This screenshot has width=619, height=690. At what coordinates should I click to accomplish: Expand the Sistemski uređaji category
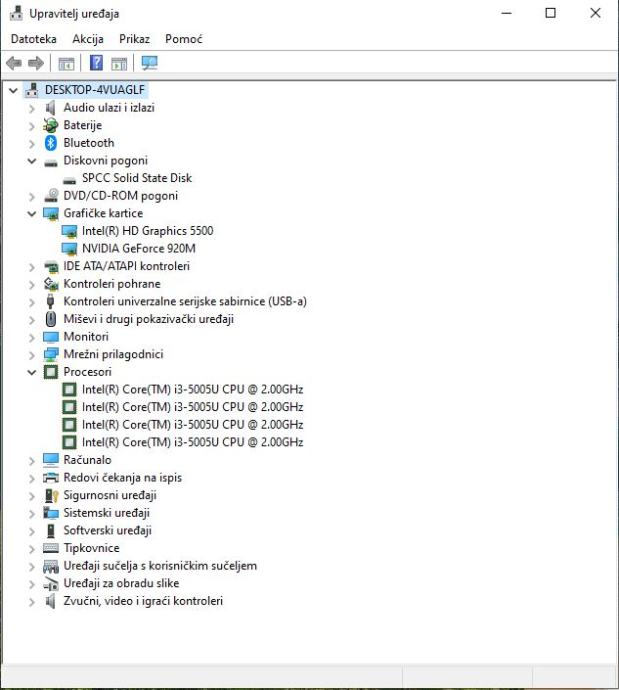pyautogui.click(x=32, y=514)
